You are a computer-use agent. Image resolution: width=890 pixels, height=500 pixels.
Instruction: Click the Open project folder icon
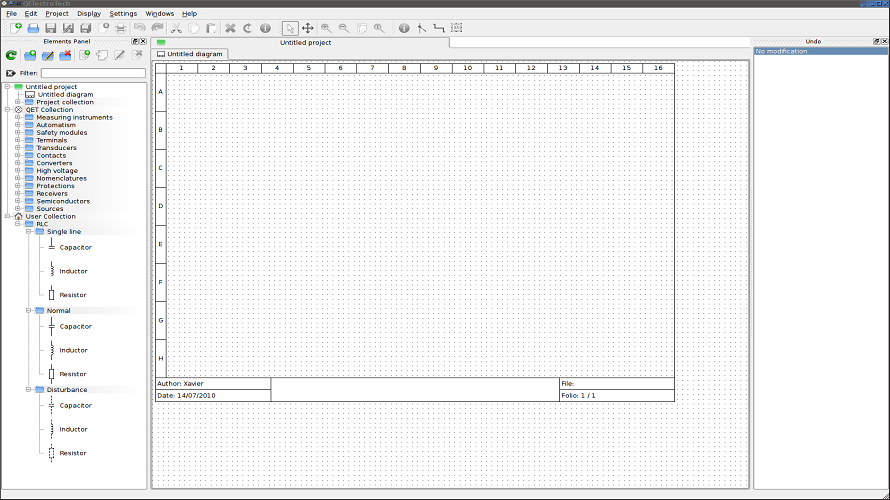pos(32,28)
